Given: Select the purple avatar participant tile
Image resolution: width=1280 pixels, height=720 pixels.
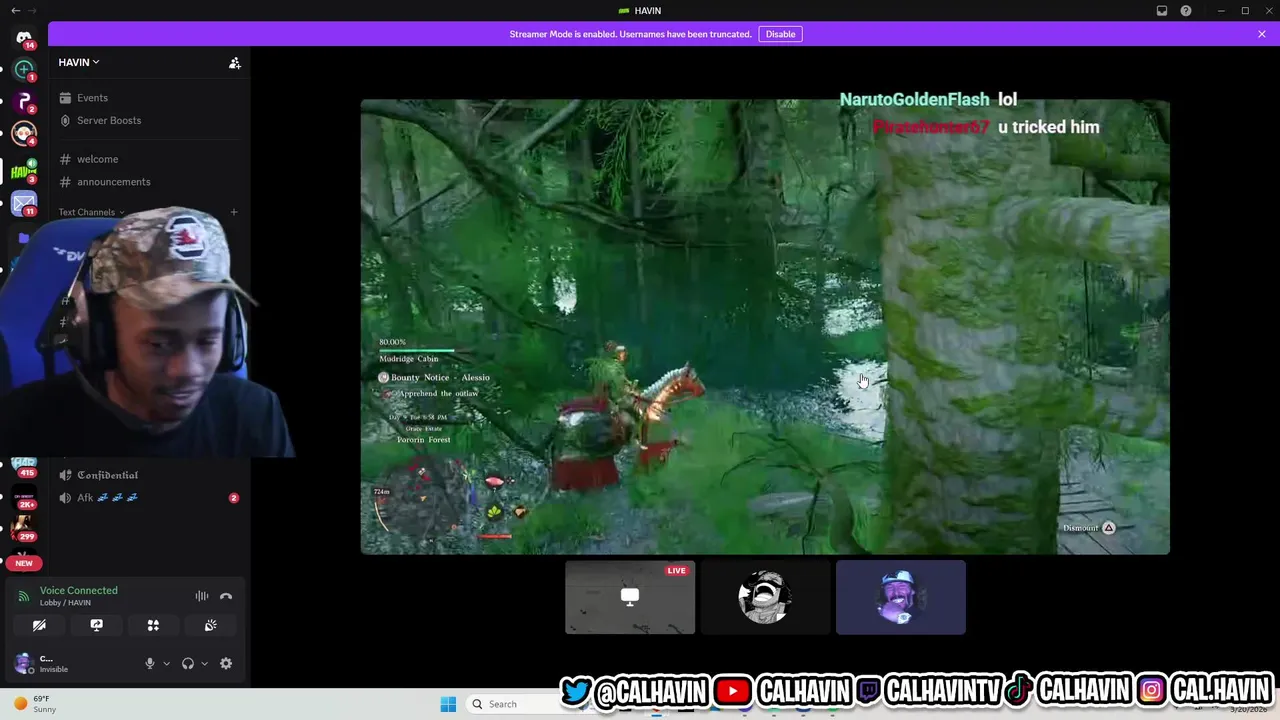Looking at the screenshot, I should pos(901,597).
